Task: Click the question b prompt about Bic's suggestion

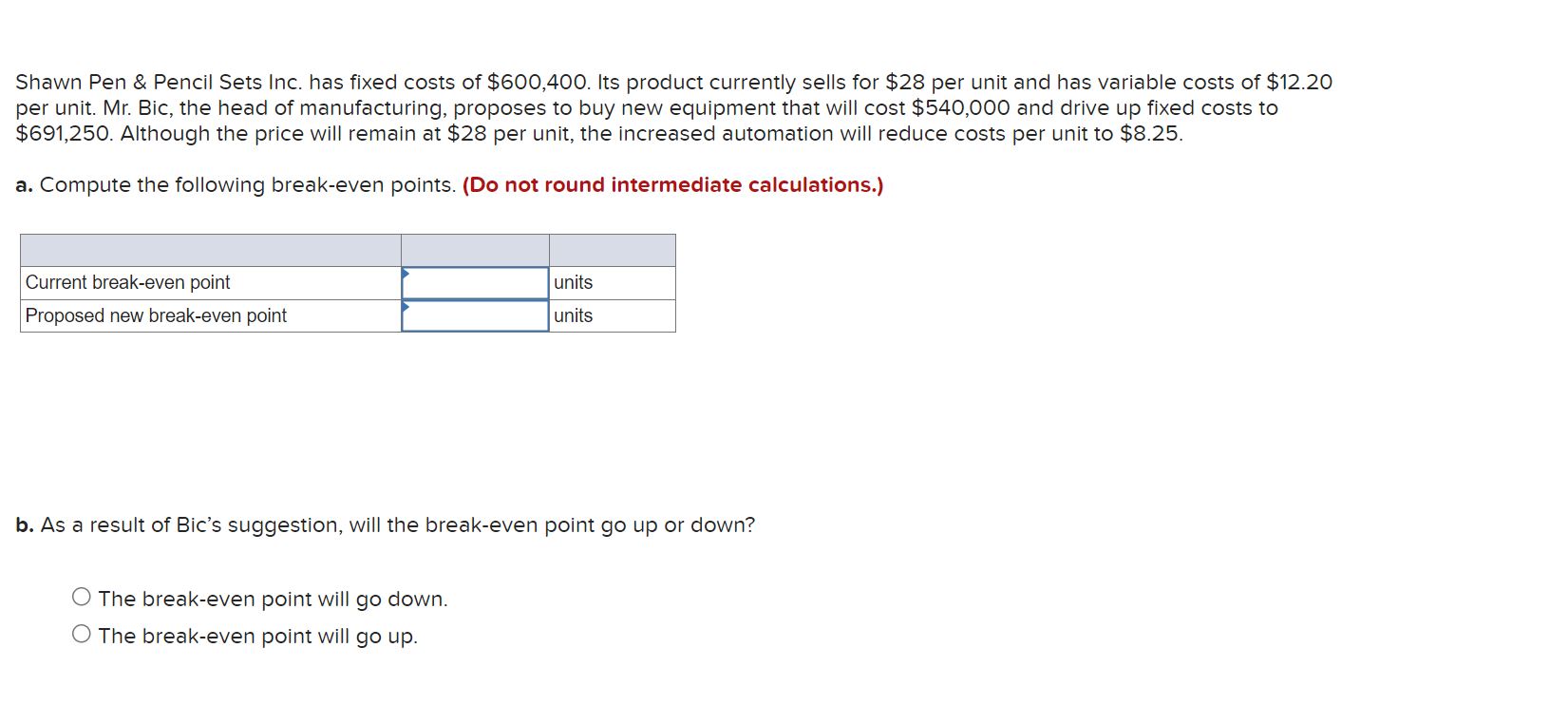Action: point(385,524)
